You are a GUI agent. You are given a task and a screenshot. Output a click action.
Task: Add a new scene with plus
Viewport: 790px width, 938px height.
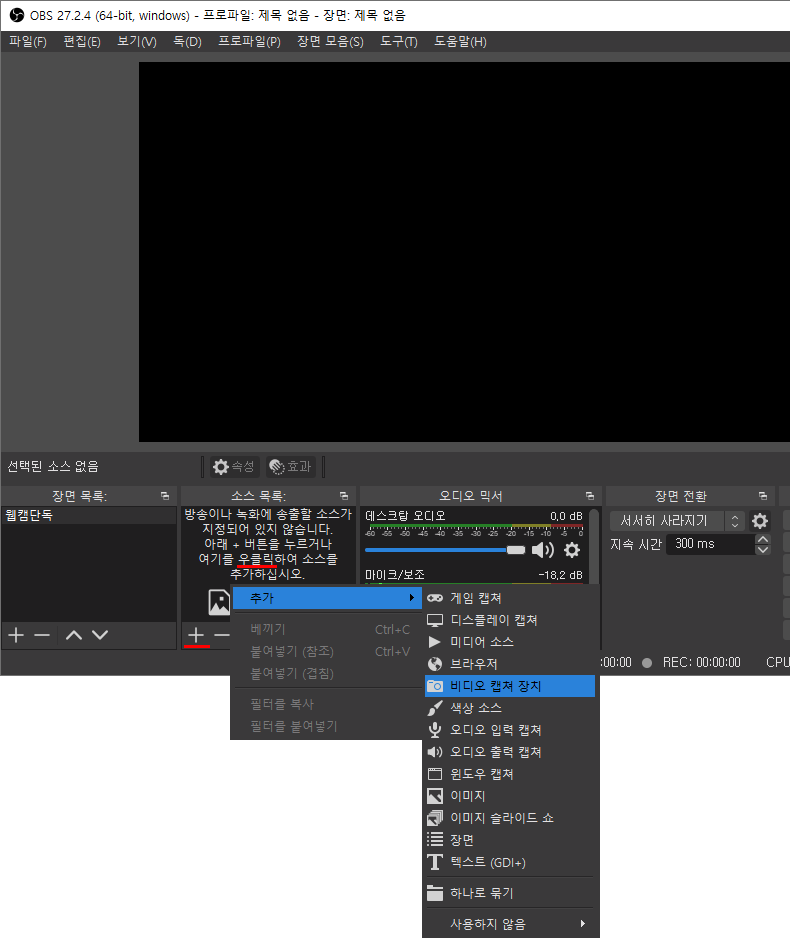coord(16,635)
